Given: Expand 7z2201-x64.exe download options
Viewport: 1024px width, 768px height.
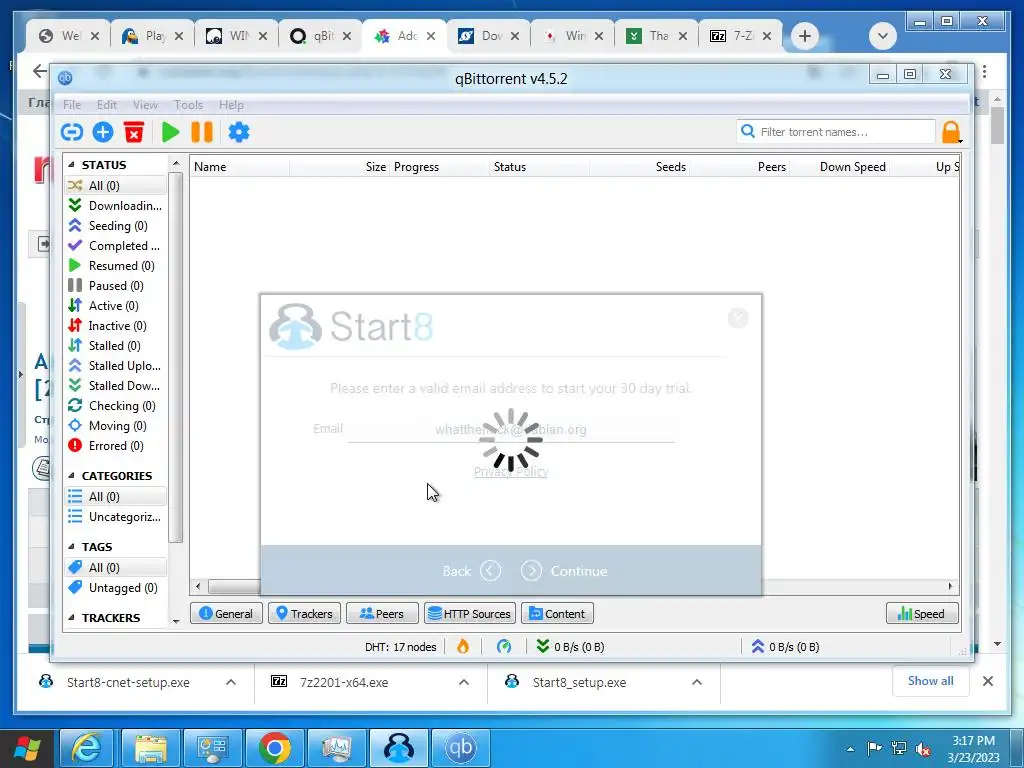Looking at the screenshot, I should click(x=464, y=682).
